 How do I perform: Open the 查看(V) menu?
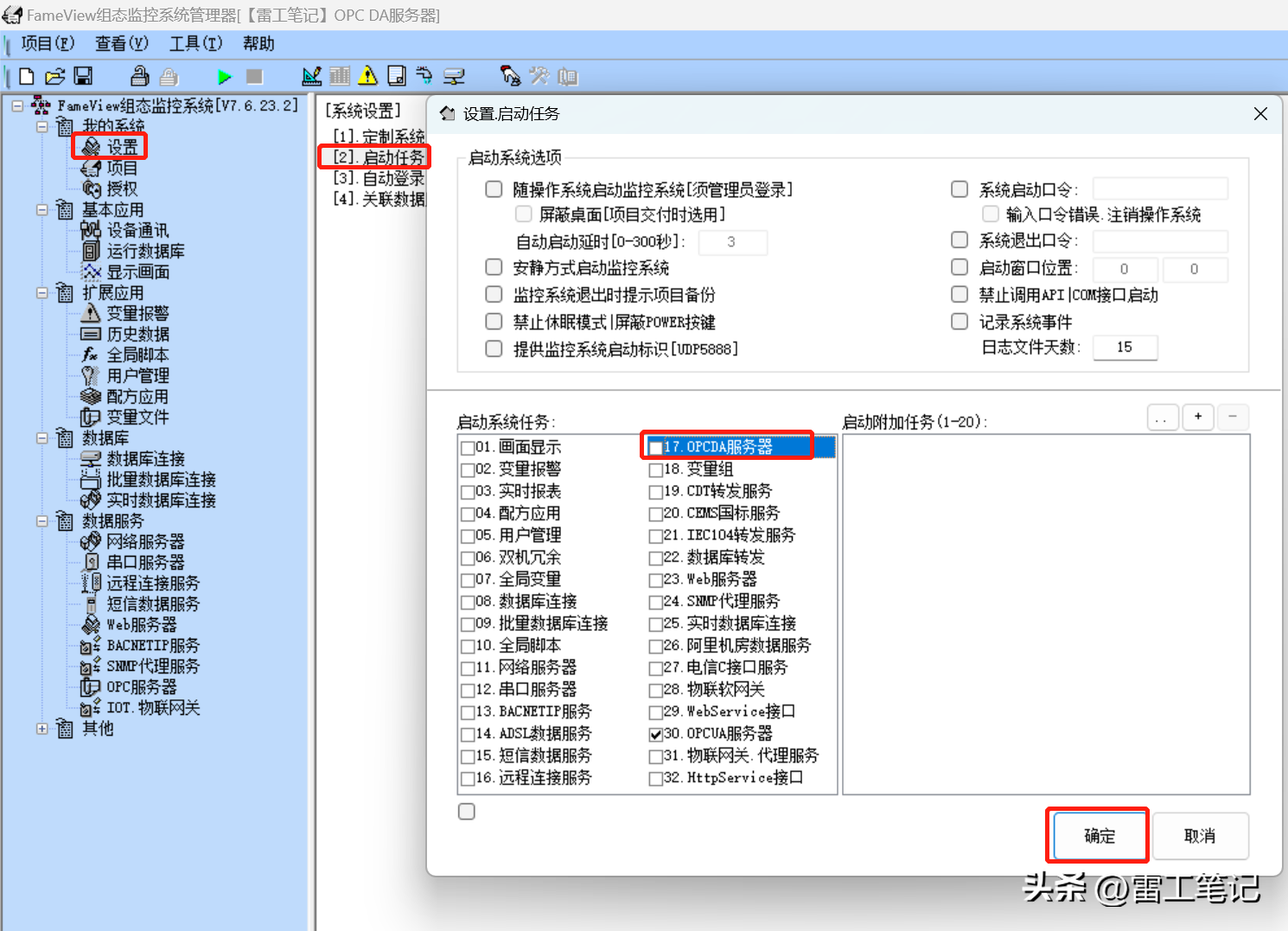point(121,43)
